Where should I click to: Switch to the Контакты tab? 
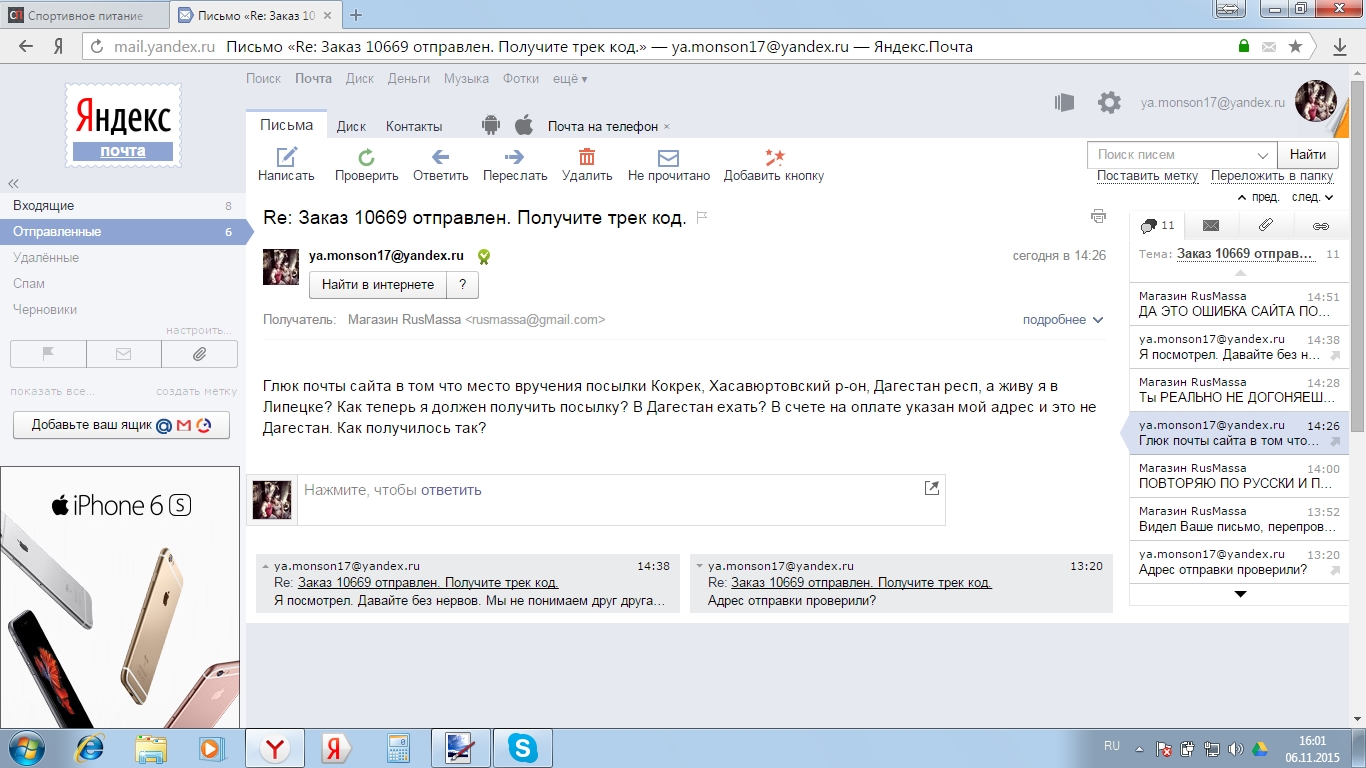(x=414, y=126)
